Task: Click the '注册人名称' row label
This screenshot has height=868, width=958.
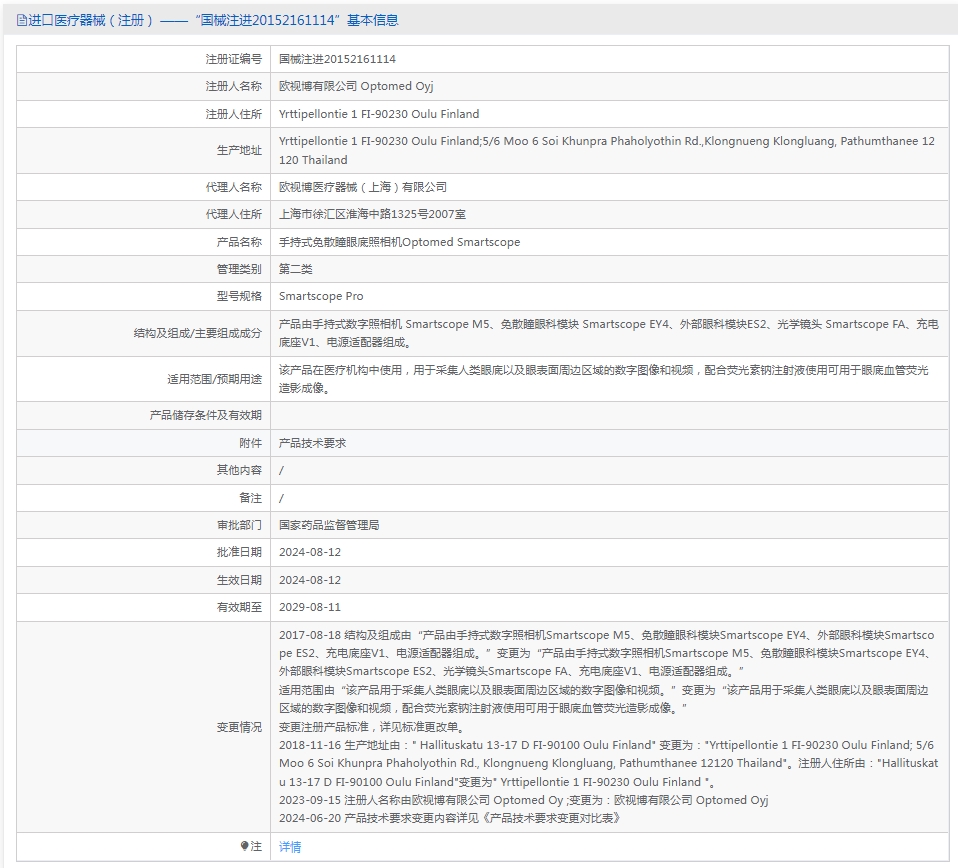Action: tap(233, 86)
